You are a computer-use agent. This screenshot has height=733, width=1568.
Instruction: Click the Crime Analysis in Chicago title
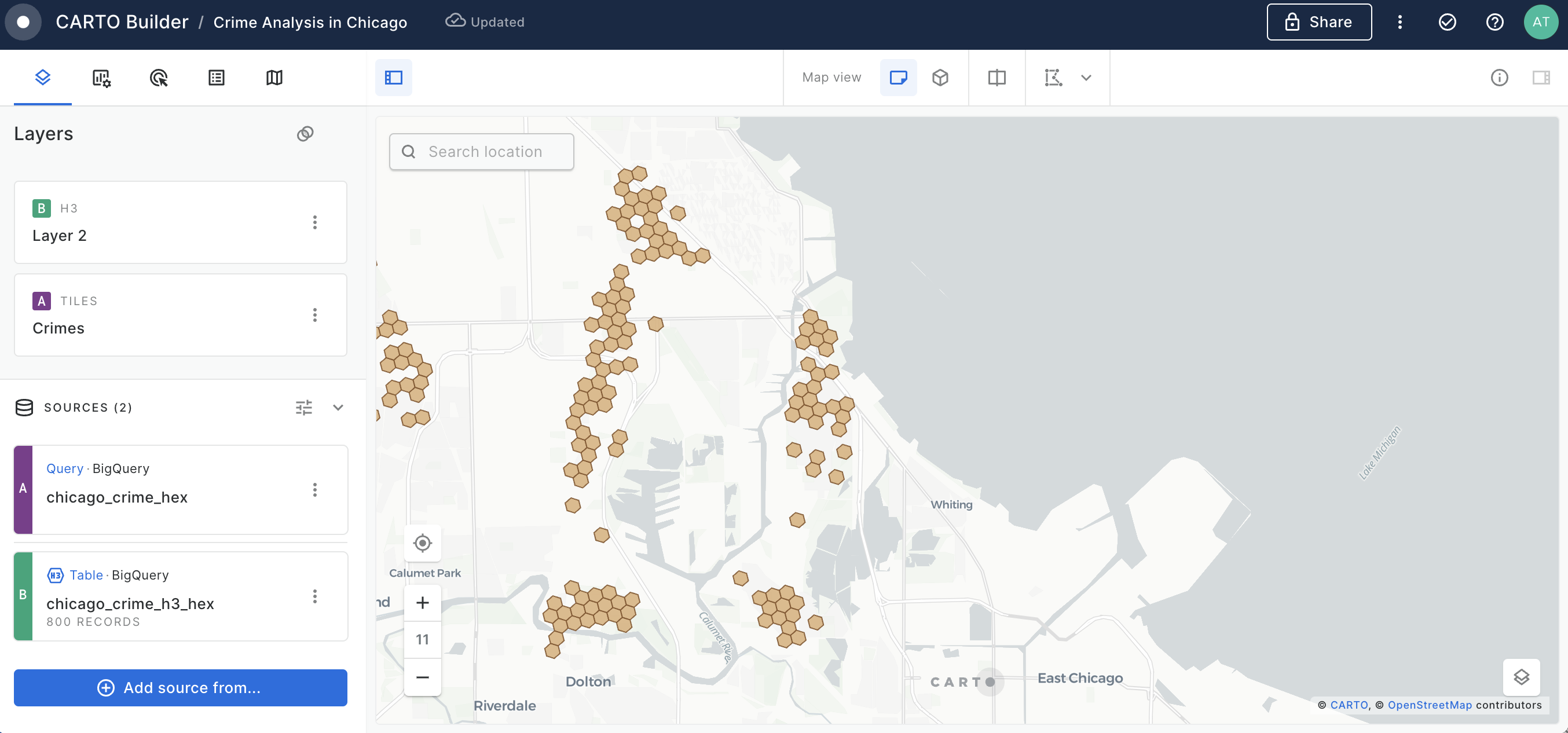[310, 22]
